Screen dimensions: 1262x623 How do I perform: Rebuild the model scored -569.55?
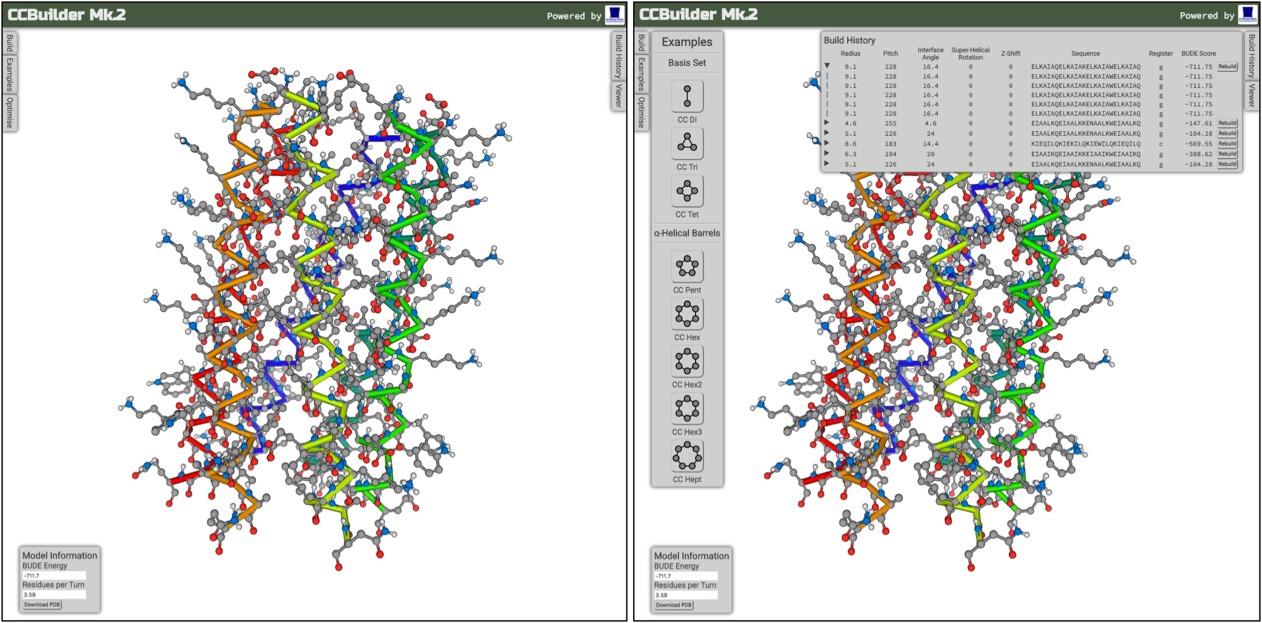pos(1227,143)
